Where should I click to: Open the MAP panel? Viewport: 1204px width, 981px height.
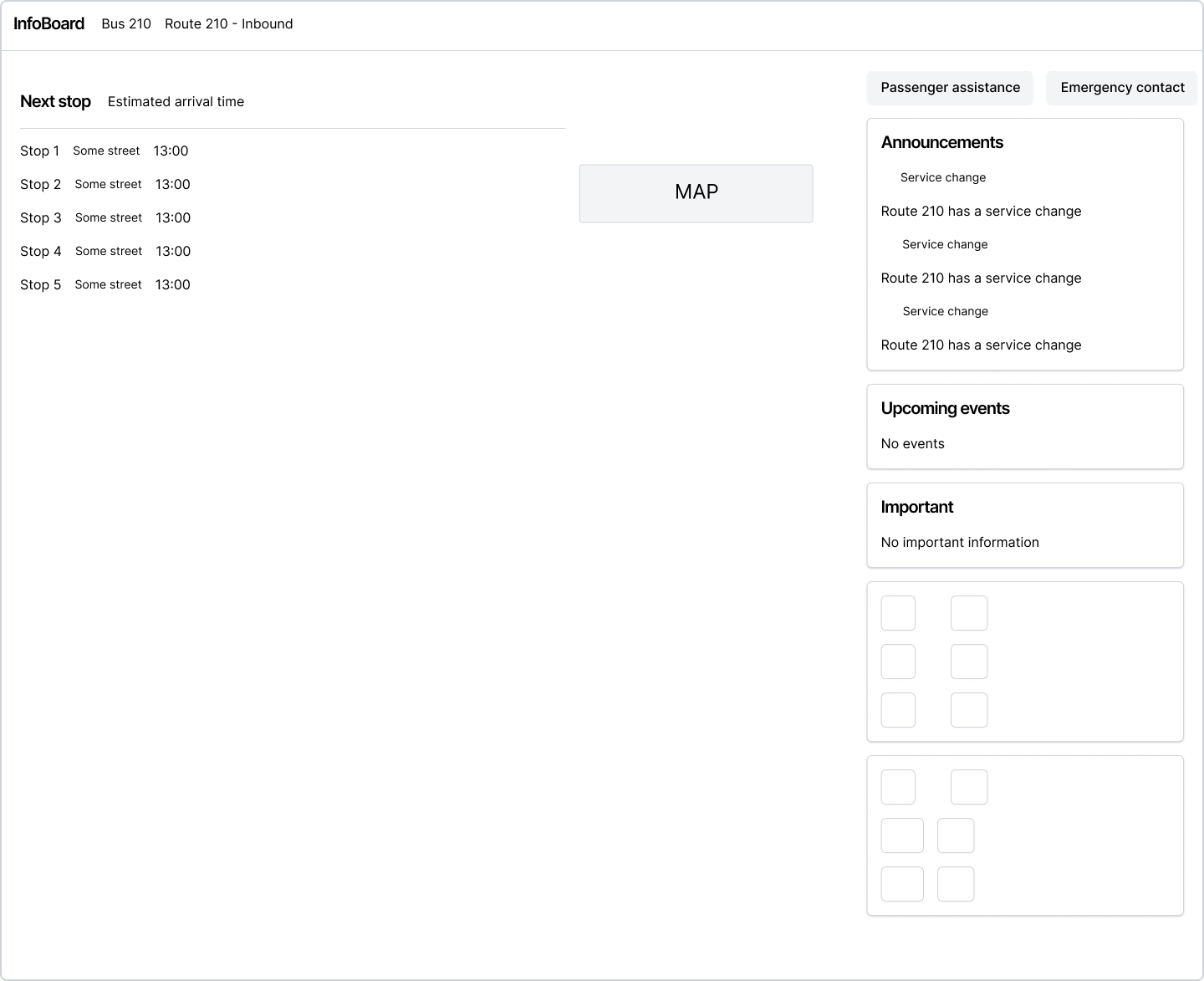[696, 193]
